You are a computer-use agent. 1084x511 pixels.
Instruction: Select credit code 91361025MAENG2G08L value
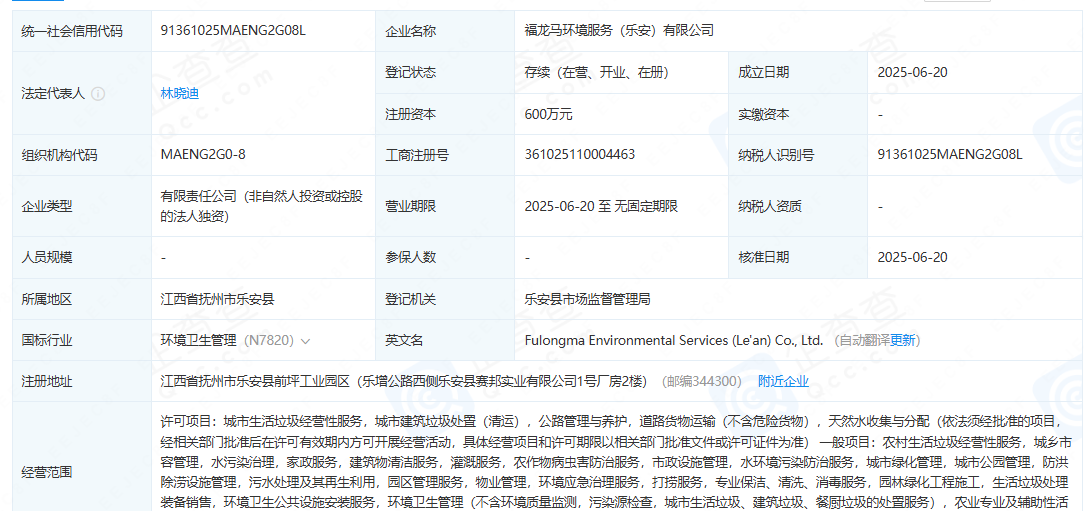pos(233,30)
